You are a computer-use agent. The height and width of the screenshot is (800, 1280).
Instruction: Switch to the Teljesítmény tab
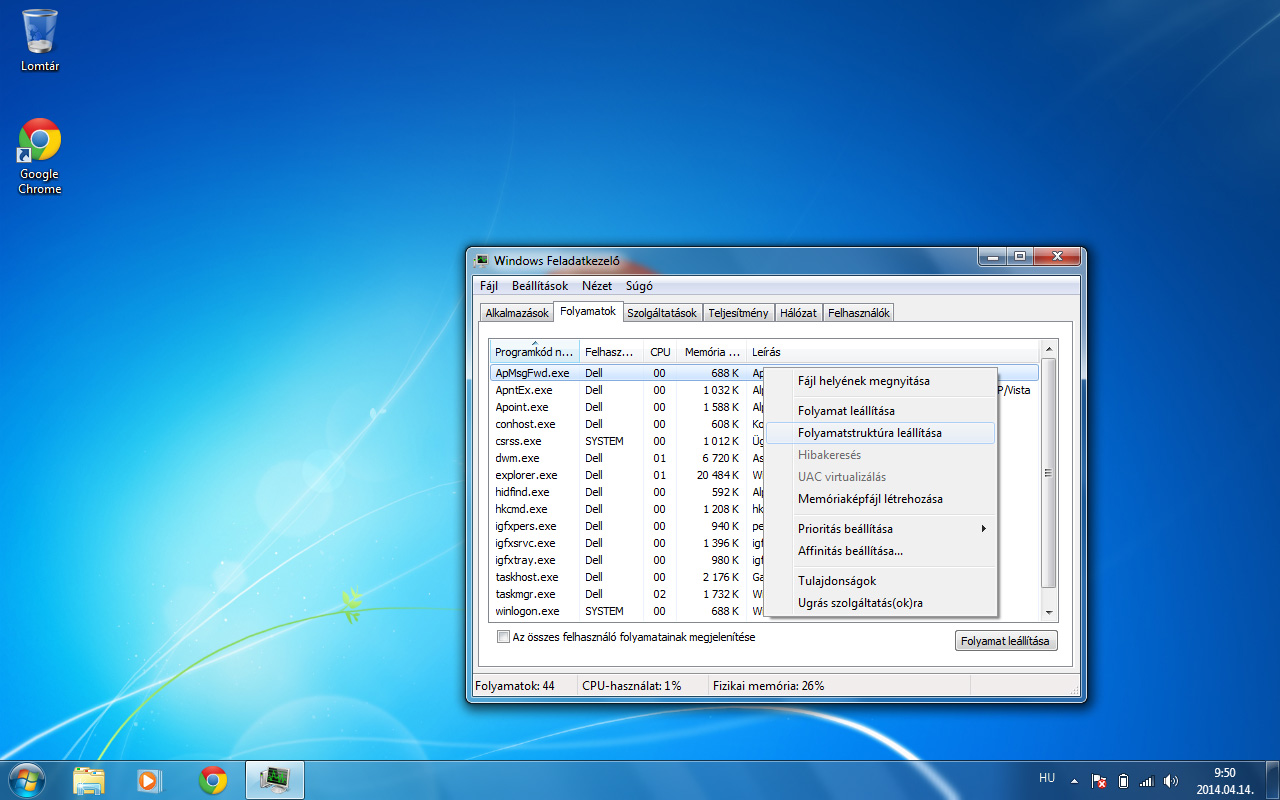[738, 313]
